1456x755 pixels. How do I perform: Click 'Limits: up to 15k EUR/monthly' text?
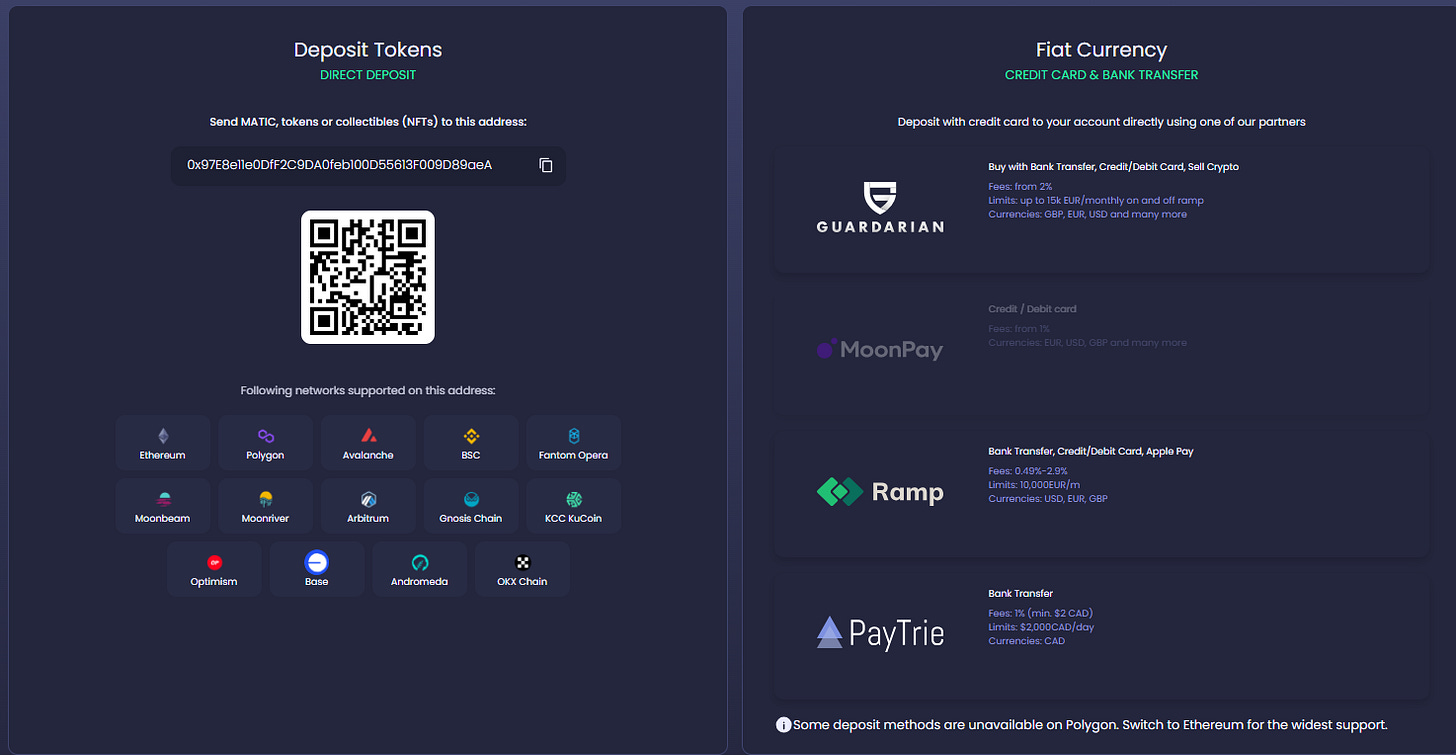[1096, 200]
